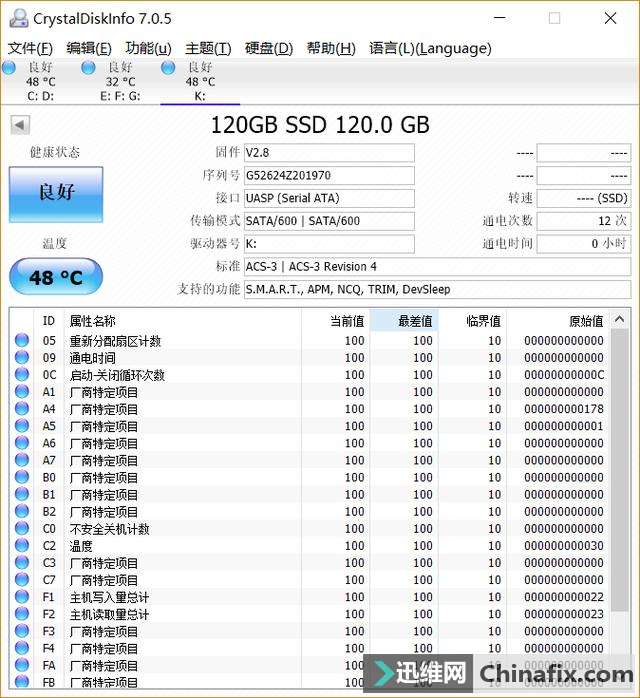The width and height of the screenshot is (640, 698).
Task: Click status icon of row B1
Action: pos(22,494)
